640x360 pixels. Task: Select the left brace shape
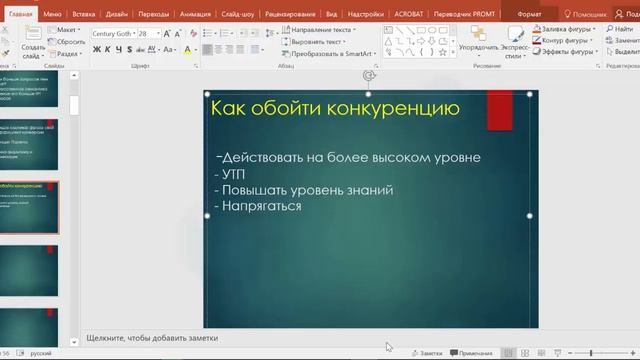click(421, 52)
